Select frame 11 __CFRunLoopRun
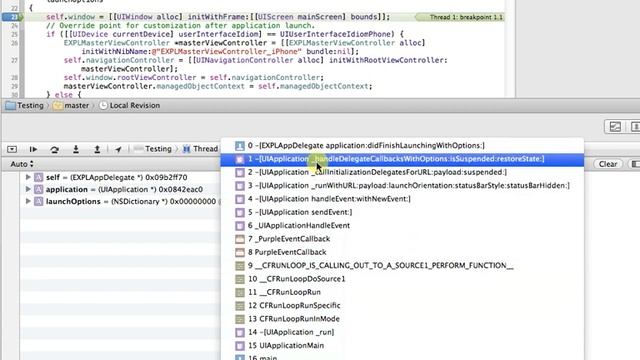Image resolution: width=640 pixels, height=360 pixels. click(x=402, y=292)
